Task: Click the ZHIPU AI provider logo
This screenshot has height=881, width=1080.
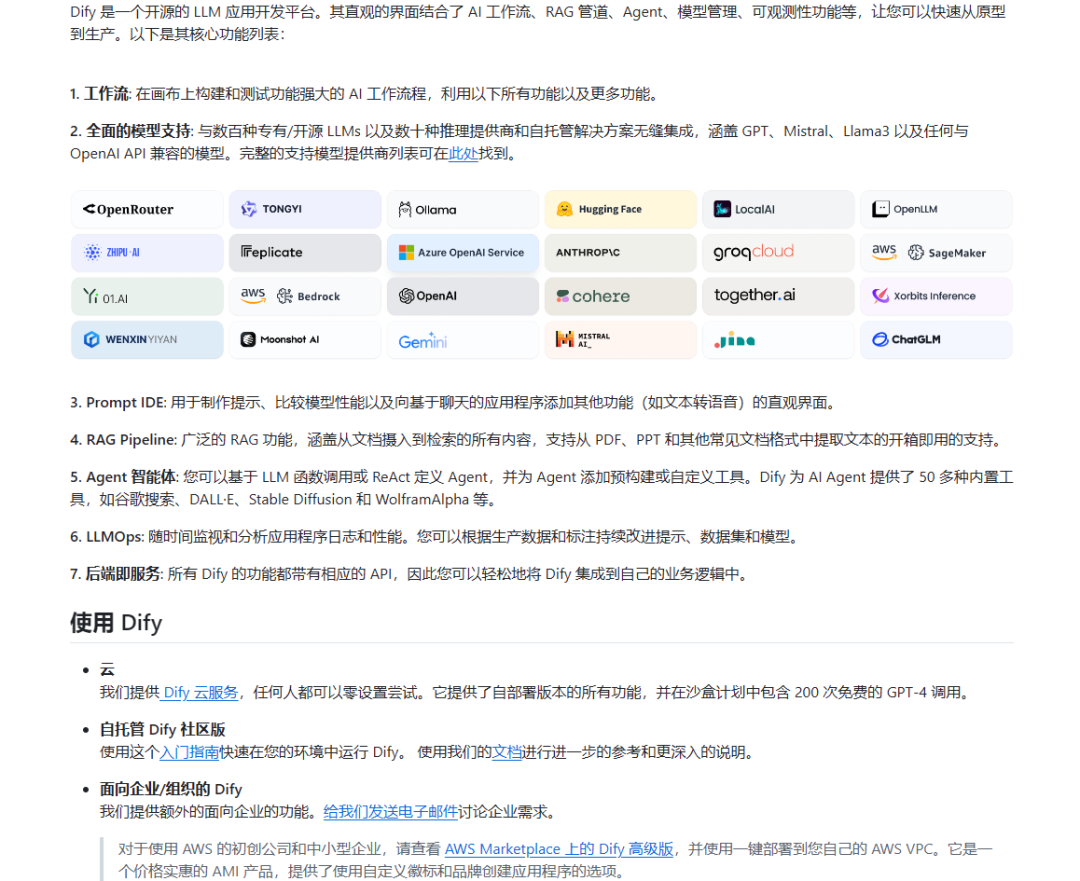Action: point(147,253)
